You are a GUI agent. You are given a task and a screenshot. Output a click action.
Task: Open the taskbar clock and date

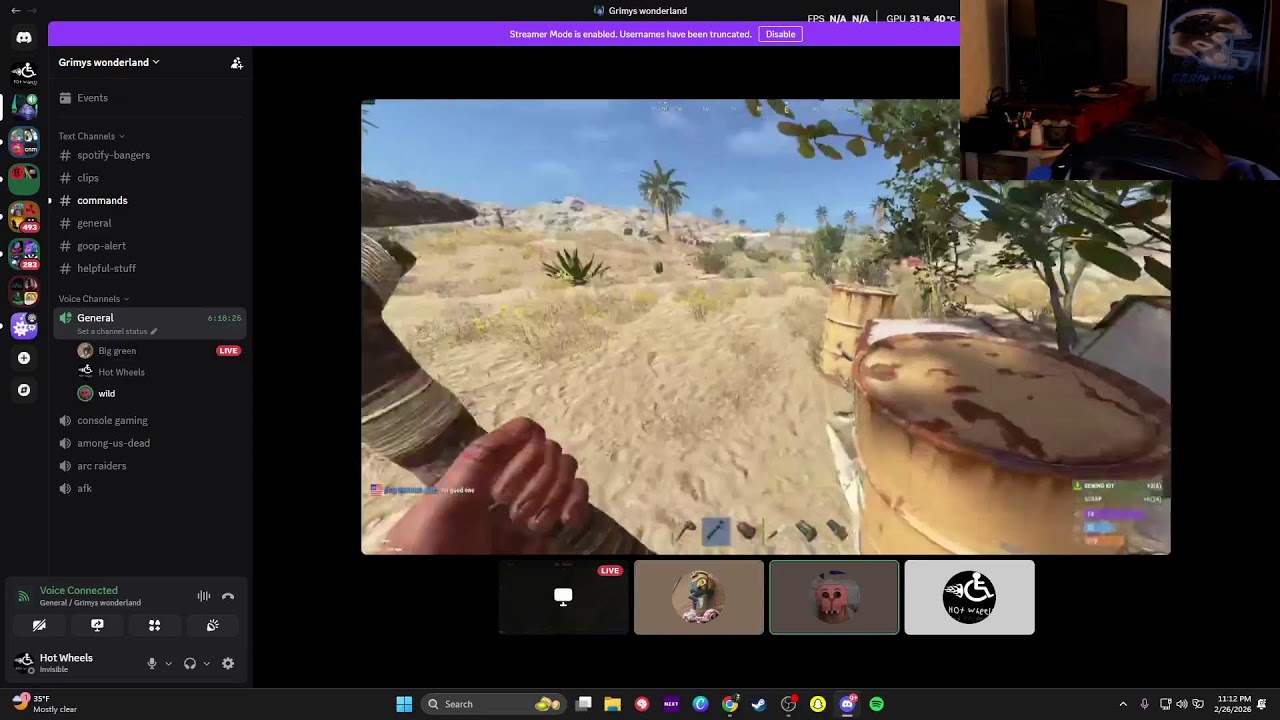point(1233,704)
